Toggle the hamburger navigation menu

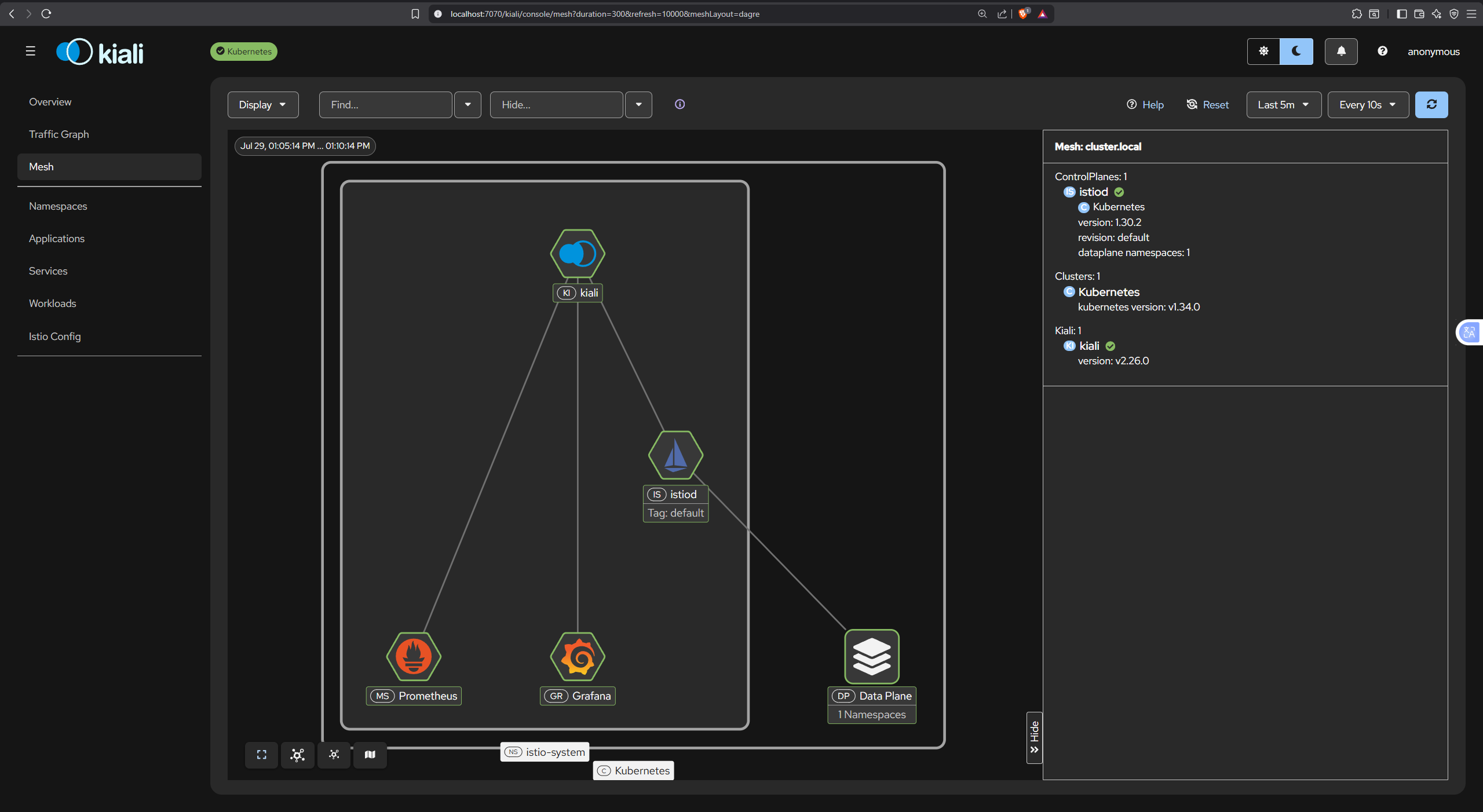point(31,51)
